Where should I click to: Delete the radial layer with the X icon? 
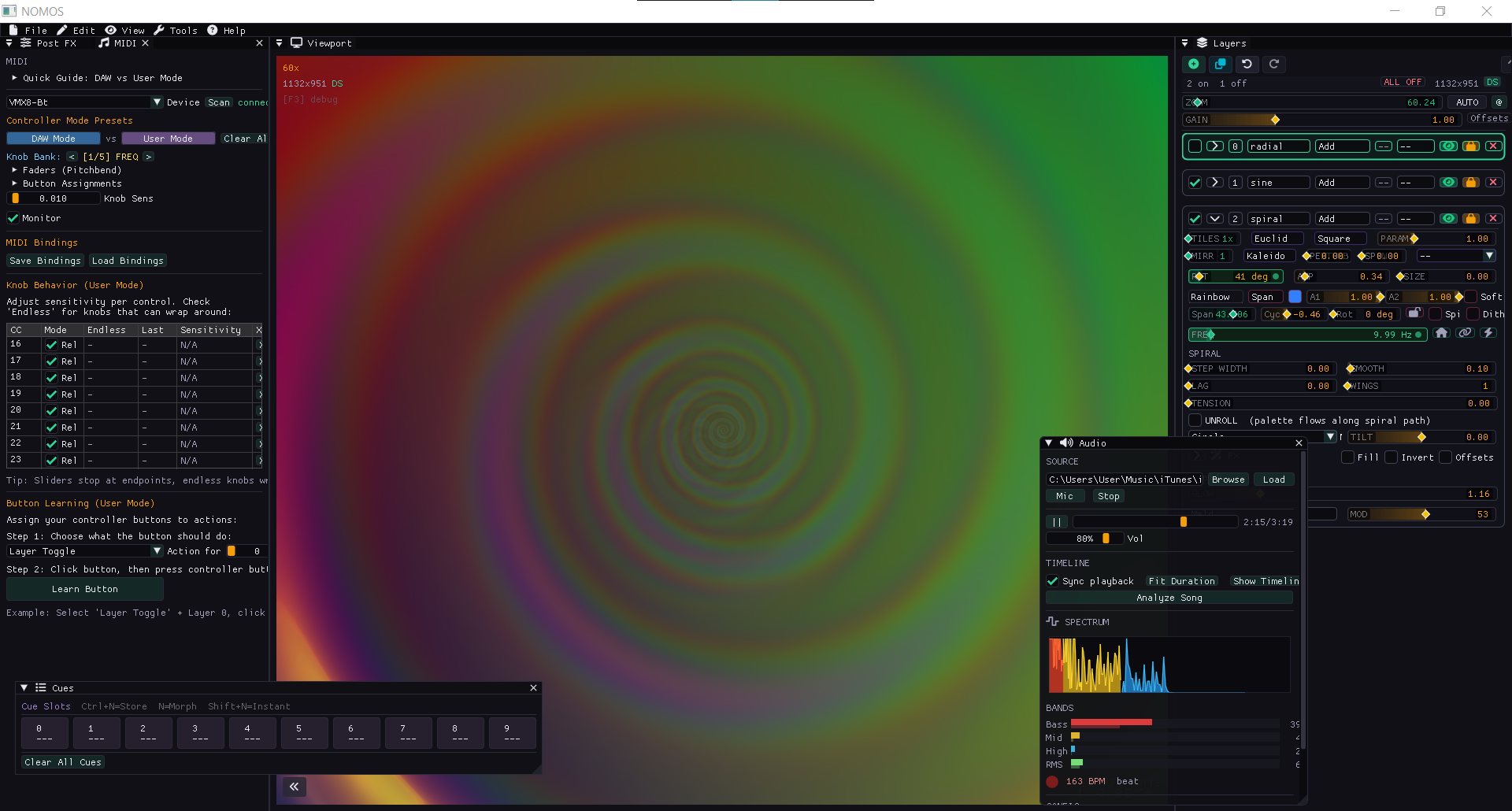pyautogui.click(x=1494, y=146)
